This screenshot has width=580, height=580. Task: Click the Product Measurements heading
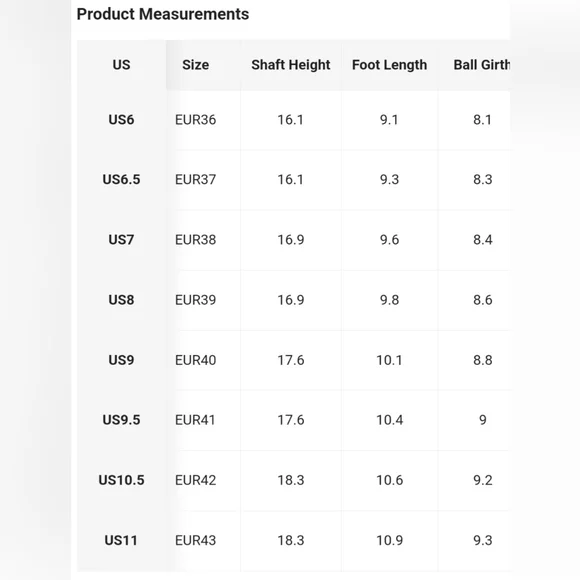pyautogui.click(x=163, y=14)
